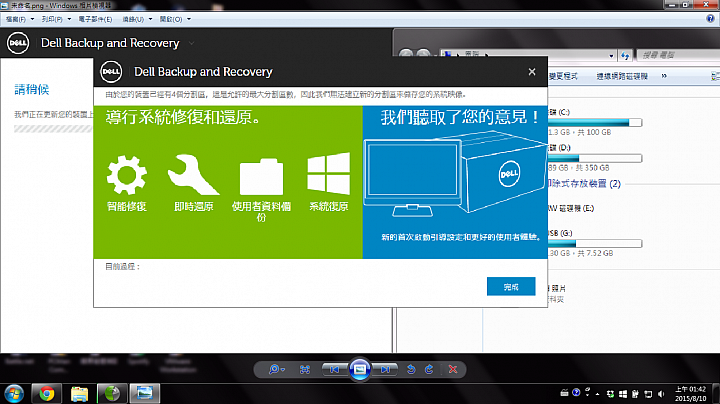Viewport: 720px width, 404px height.
Task: Open the 開啟(O) menu
Action: (x=171, y=19)
